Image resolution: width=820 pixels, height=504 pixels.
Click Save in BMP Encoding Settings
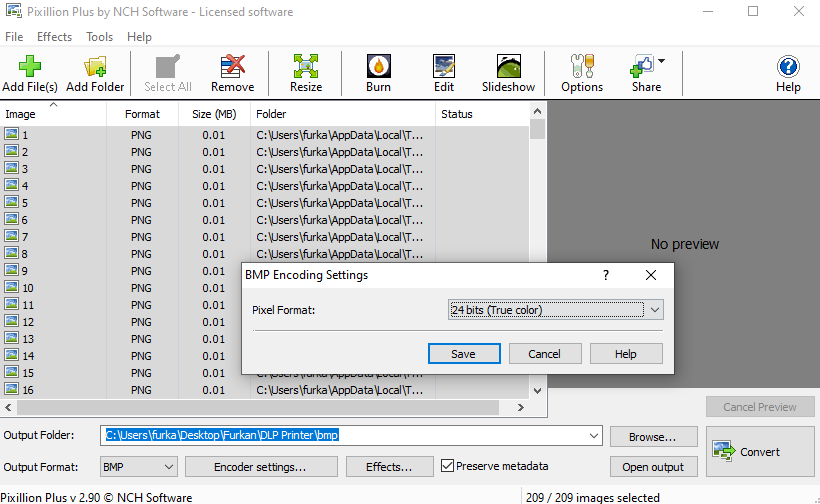click(x=464, y=354)
